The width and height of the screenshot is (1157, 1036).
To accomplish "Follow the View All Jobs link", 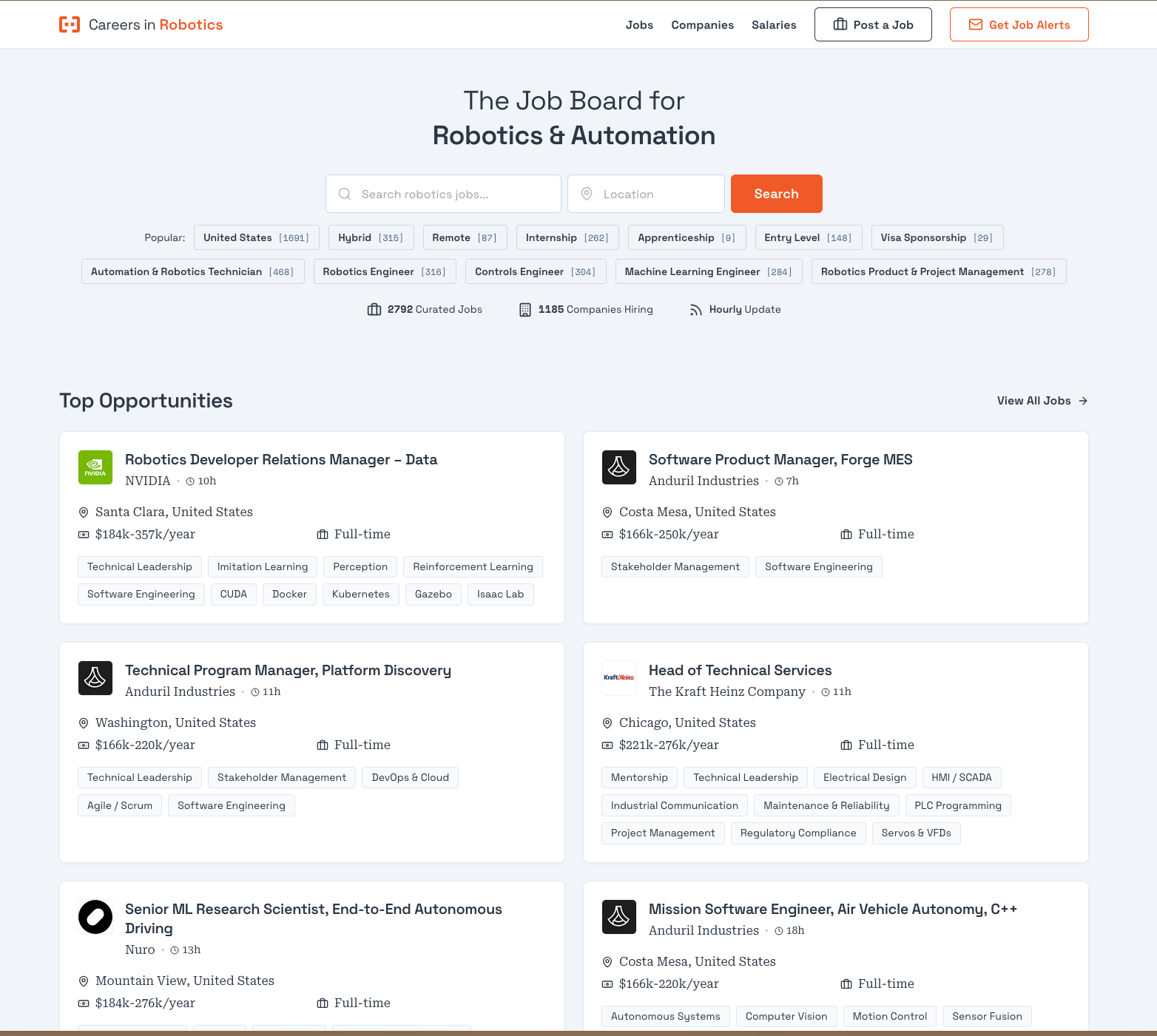I will click(x=1042, y=400).
